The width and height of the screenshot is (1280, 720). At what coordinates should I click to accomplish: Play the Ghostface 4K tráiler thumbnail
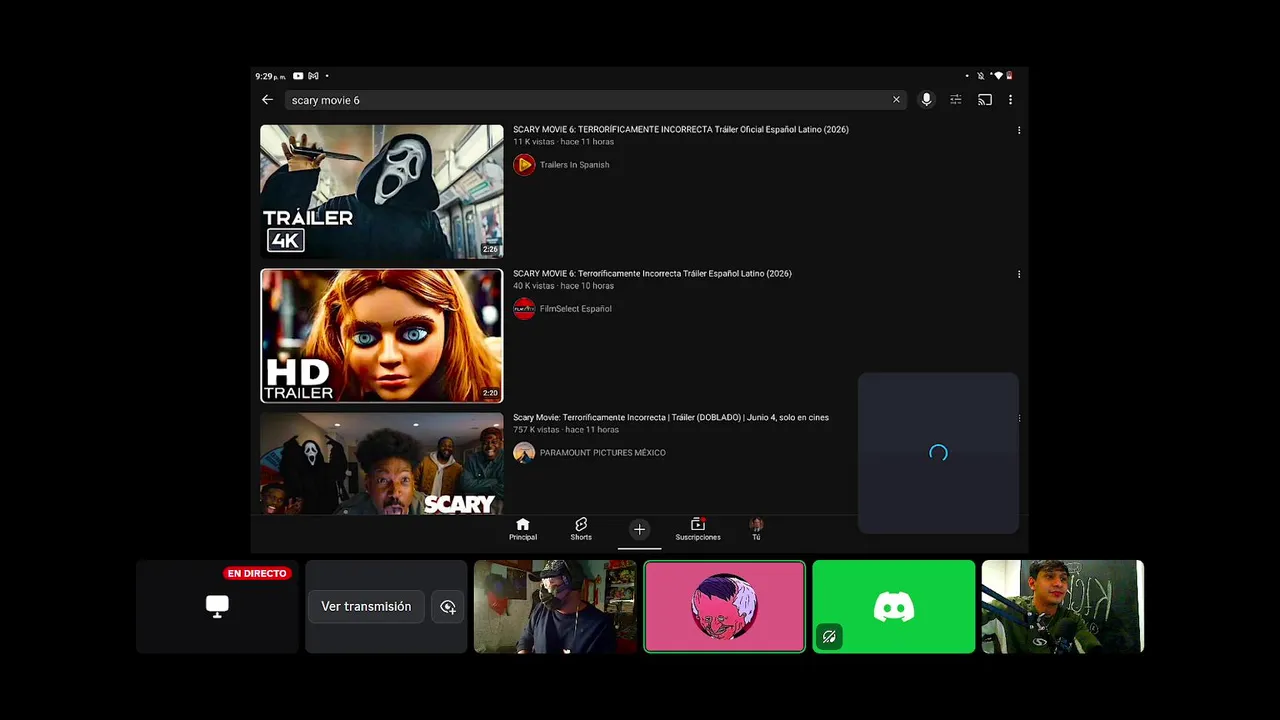[x=382, y=191]
